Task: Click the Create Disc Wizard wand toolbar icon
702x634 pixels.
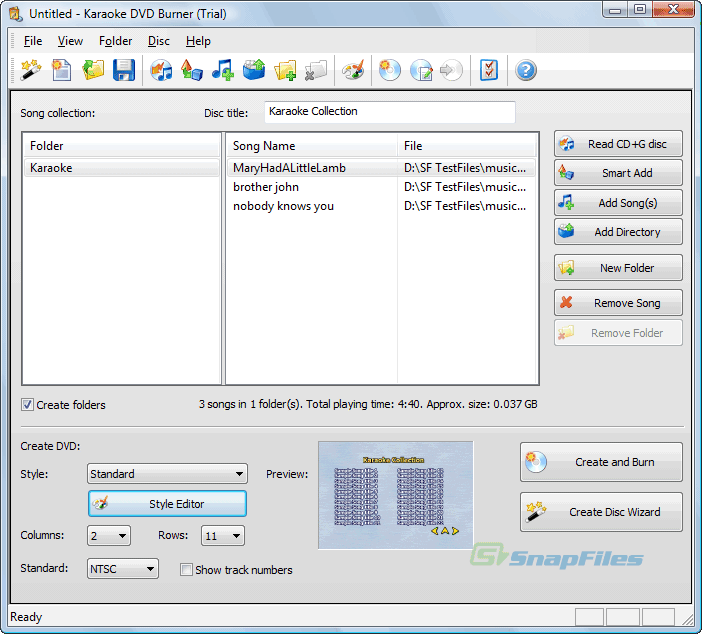Action: (x=31, y=70)
